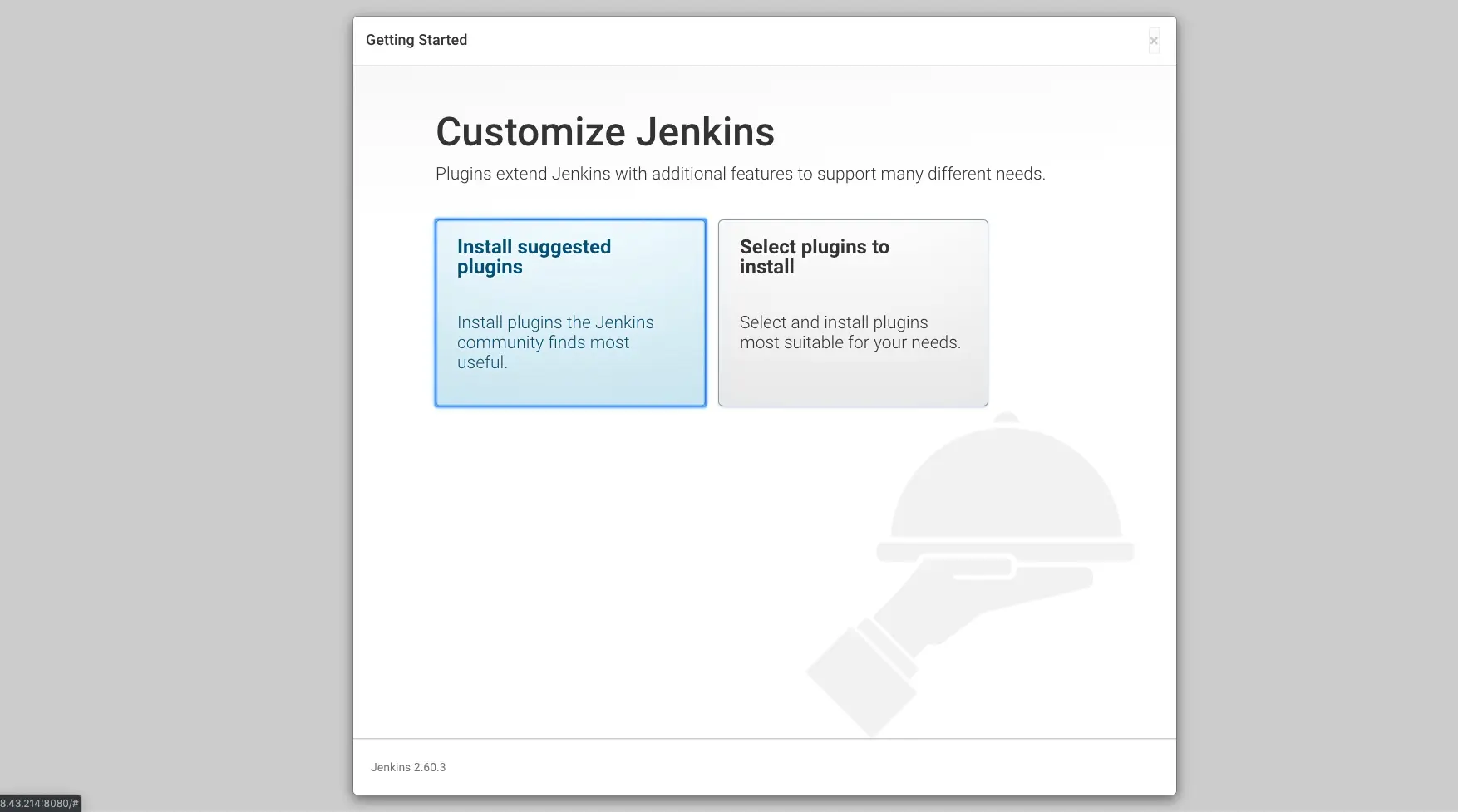
Task: Choose Install suggested plugins option
Action: pyautogui.click(x=570, y=312)
